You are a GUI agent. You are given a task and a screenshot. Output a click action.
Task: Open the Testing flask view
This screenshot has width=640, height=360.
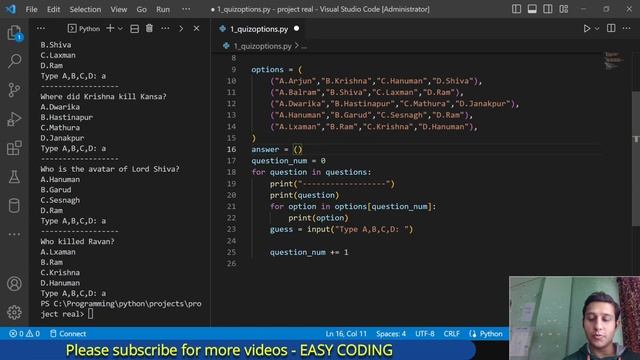pos(14,177)
